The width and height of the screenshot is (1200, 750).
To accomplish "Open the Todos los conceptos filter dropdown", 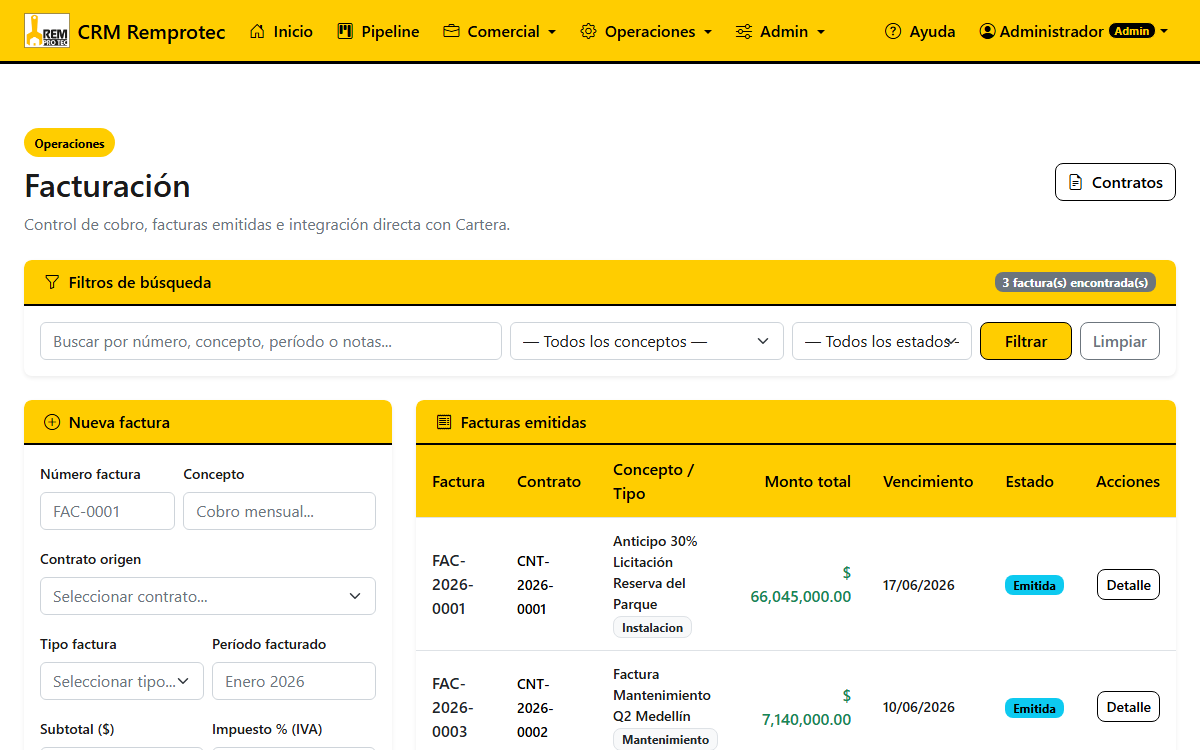I will pos(647,341).
